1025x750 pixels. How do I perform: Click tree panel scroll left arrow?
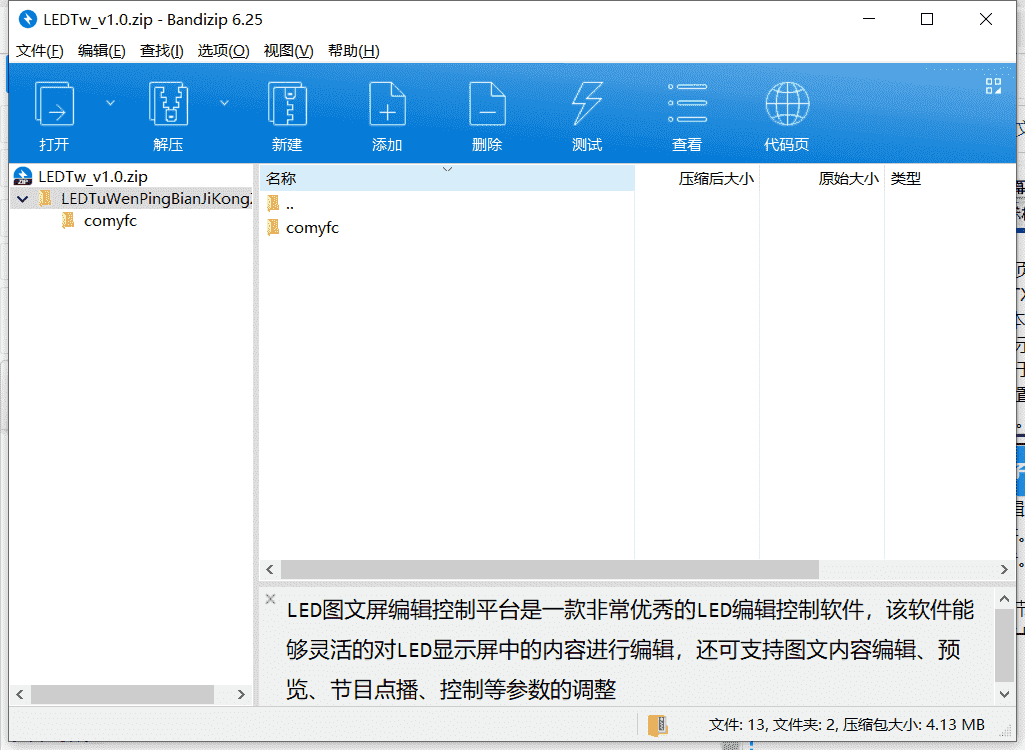(x=20, y=694)
